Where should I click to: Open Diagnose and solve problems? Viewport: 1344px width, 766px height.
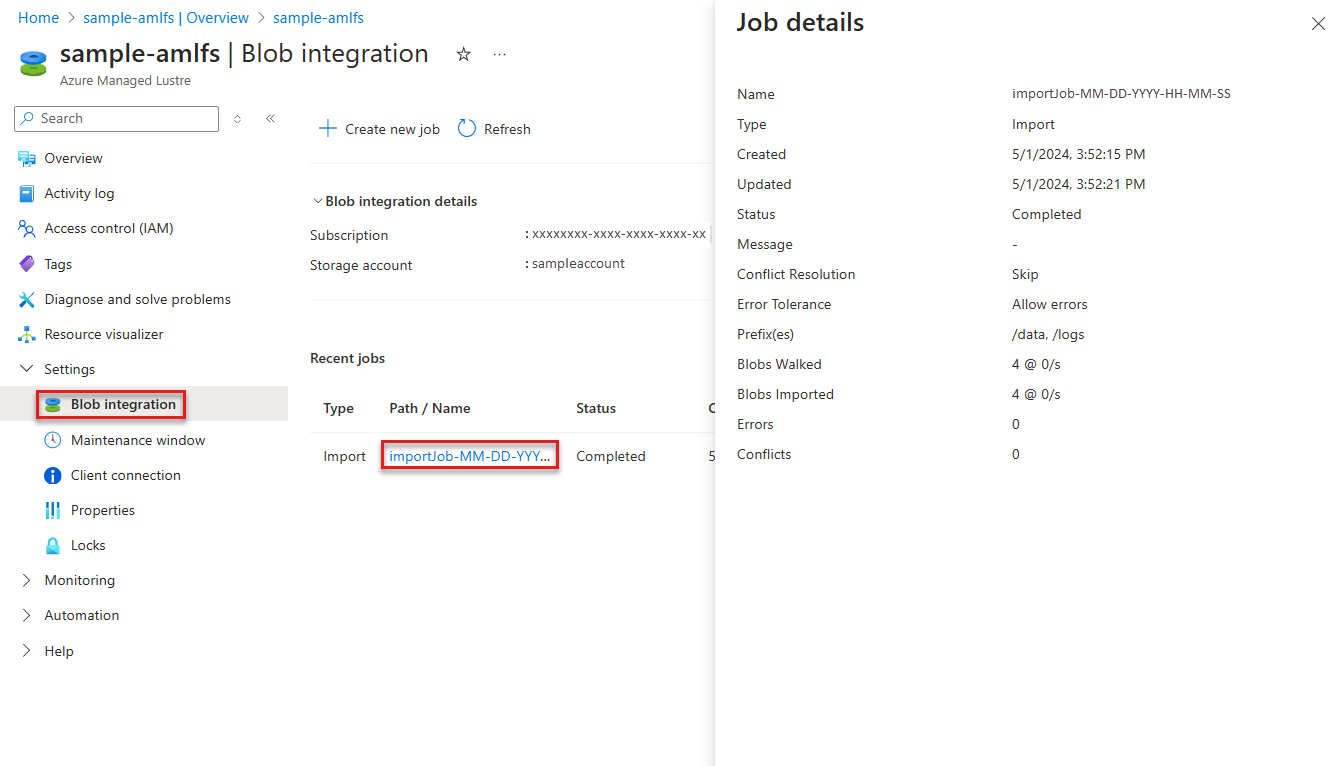(x=137, y=299)
